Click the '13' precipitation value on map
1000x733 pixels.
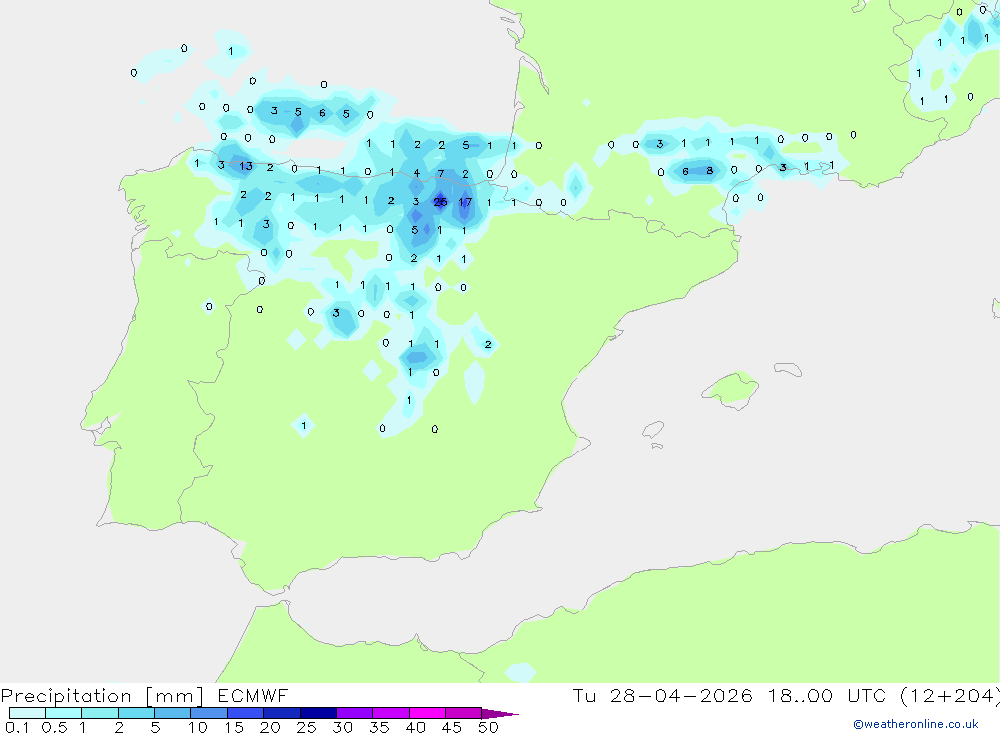pyautogui.click(x=246, y=166)
